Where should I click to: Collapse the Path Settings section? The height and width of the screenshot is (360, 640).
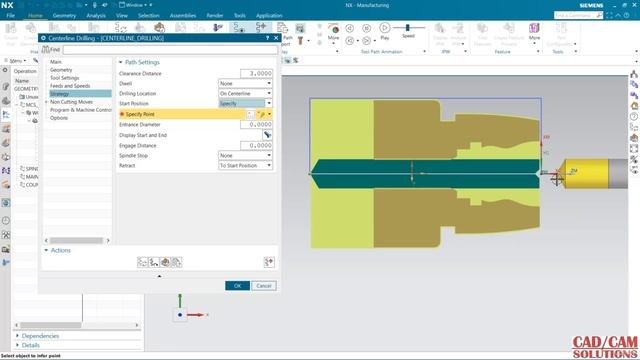point(120,62)
